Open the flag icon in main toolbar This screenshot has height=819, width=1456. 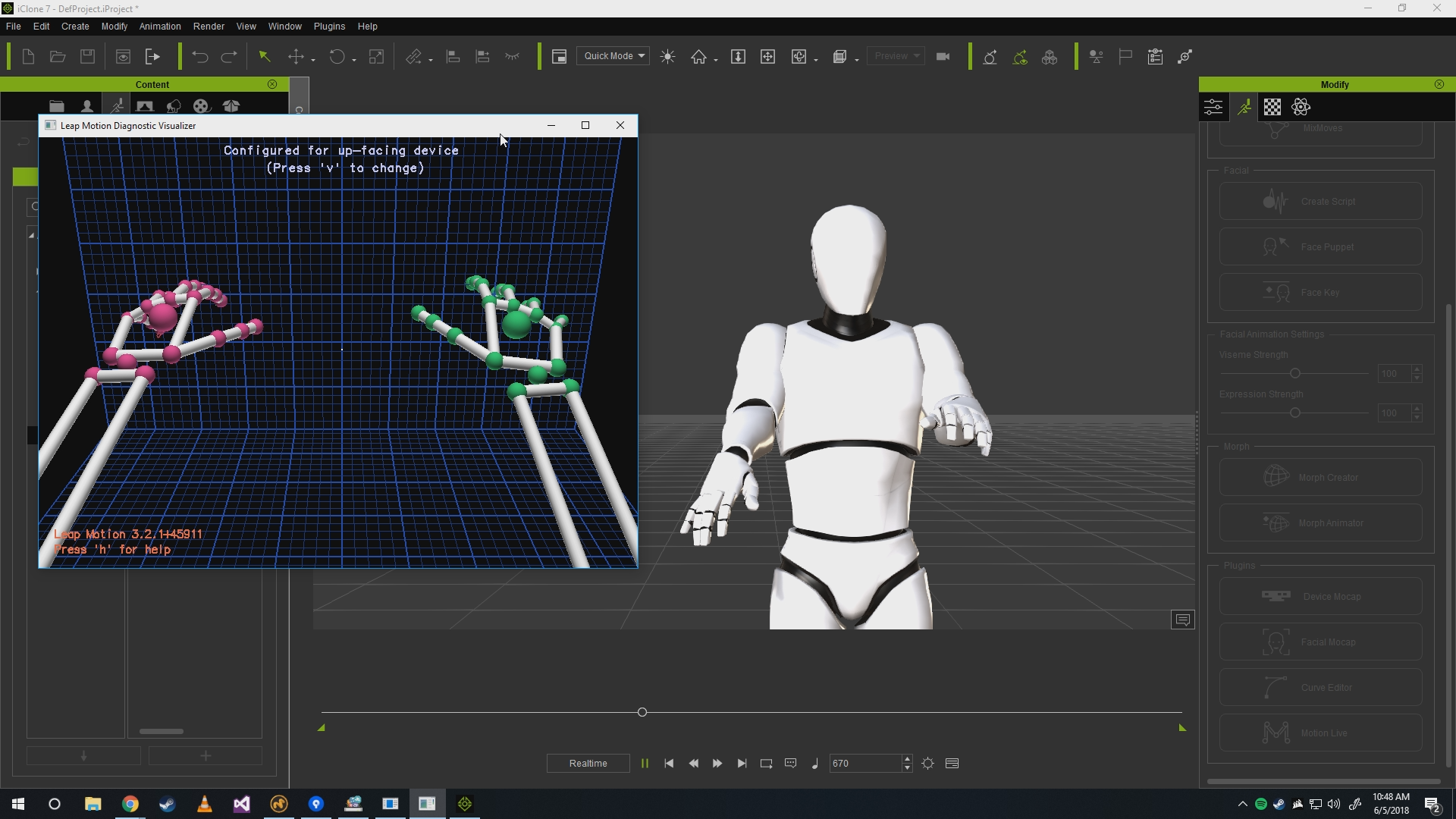pos(1125,57)
